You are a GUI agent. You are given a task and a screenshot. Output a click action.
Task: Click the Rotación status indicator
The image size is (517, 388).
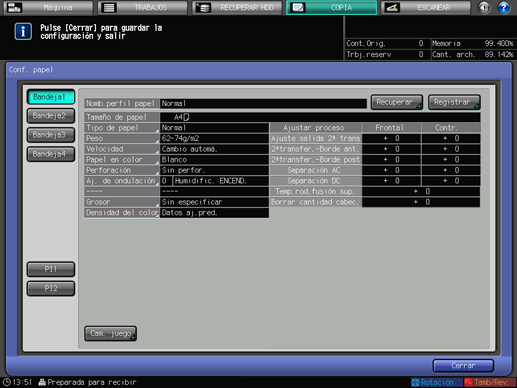point(437,382)
